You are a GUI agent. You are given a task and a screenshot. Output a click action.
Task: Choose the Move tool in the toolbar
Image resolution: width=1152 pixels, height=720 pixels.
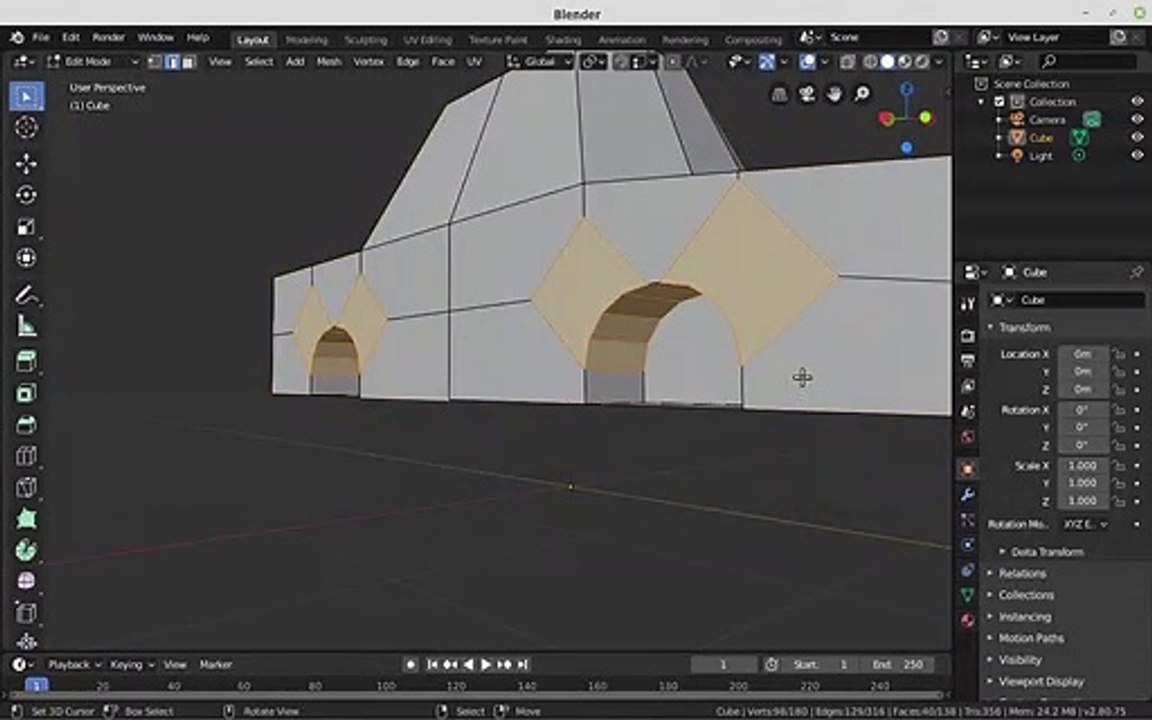tap(26, 163)
